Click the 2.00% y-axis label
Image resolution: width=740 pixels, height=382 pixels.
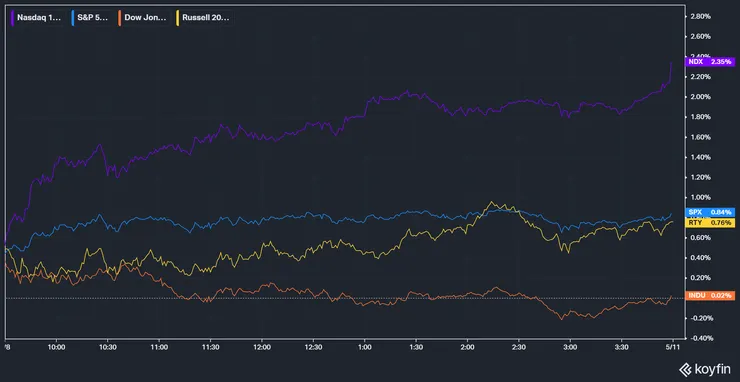(x=701, y=97)
